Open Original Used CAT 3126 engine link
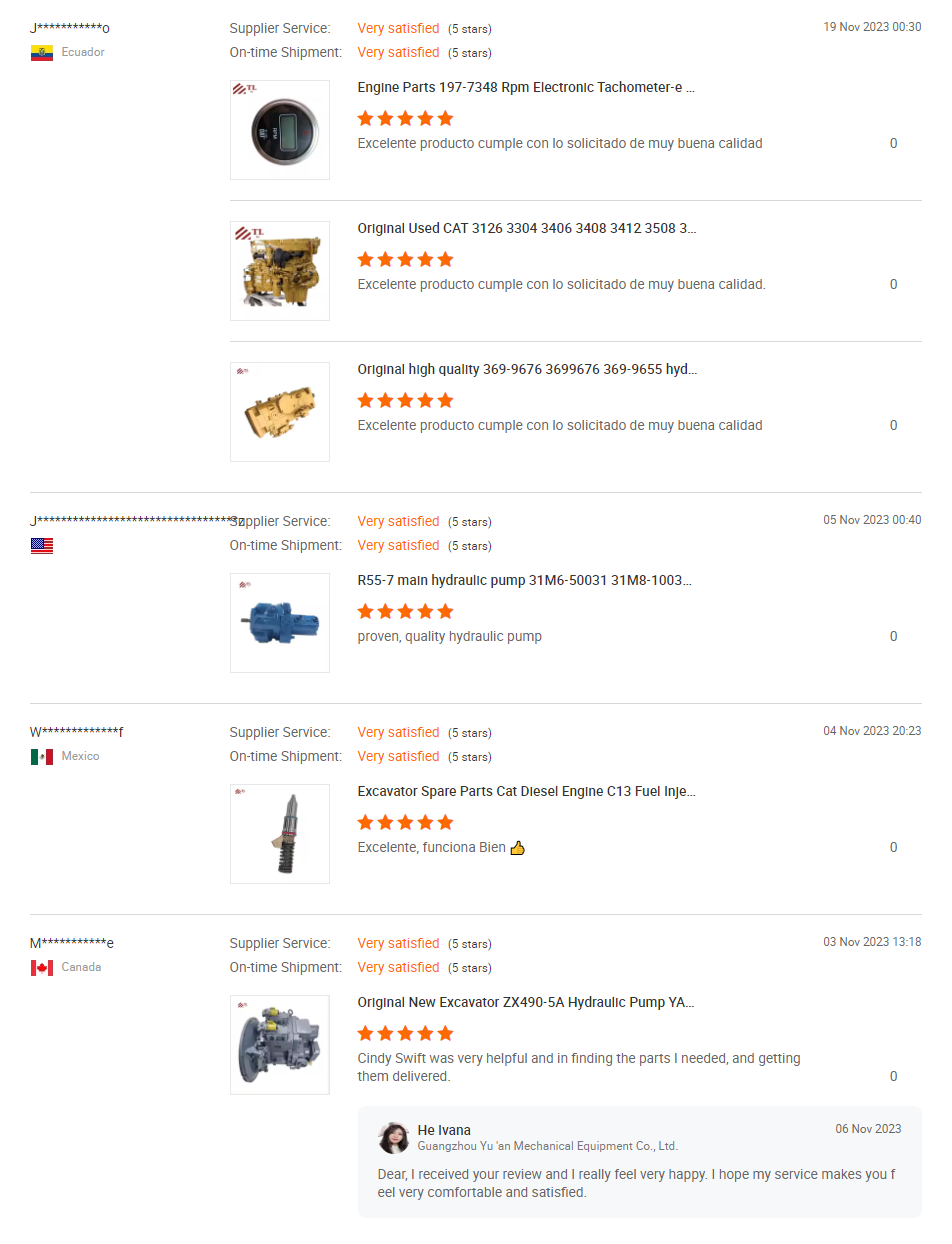The image size is (952, 1244). [x=527, y=229]
